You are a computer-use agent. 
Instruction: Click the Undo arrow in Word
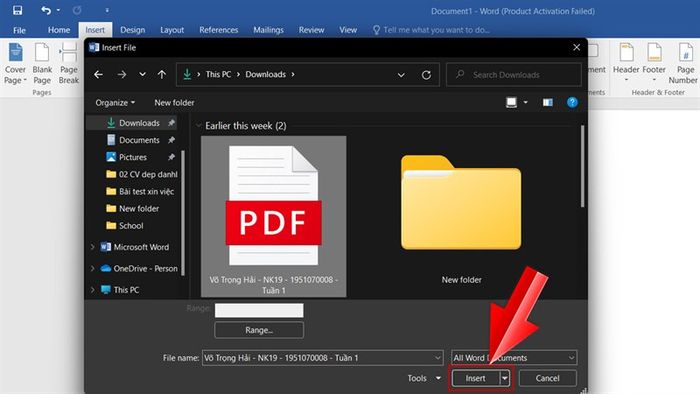[x=46, y=10]
